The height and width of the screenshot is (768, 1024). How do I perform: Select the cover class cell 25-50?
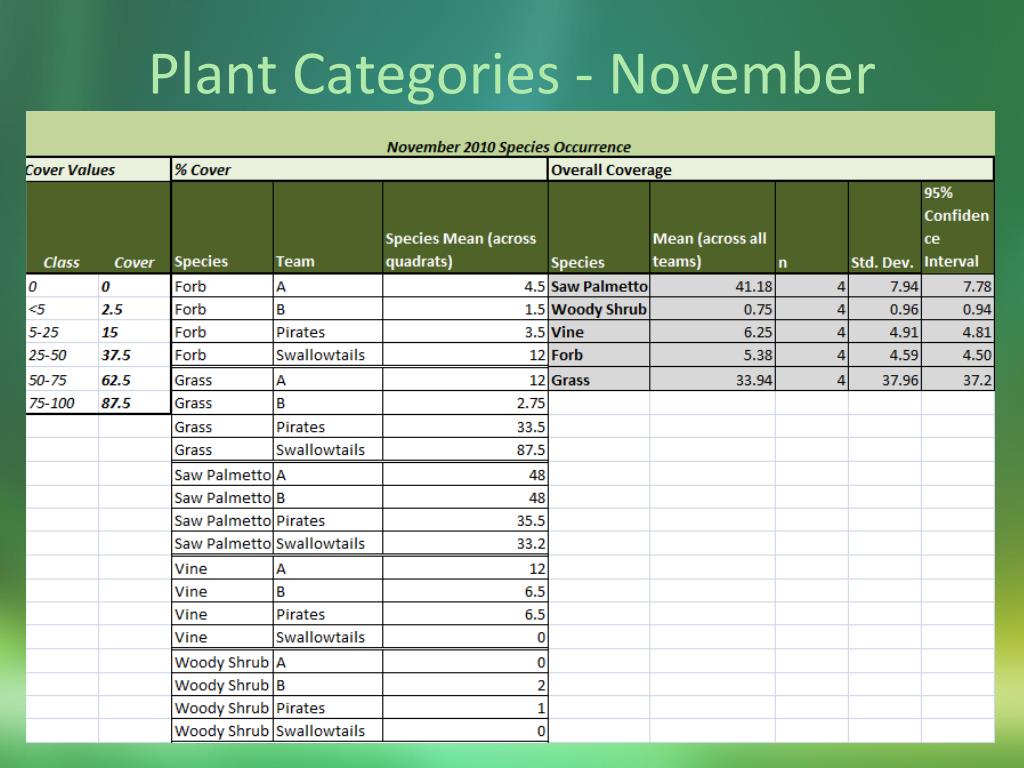(x=62, y=355)
